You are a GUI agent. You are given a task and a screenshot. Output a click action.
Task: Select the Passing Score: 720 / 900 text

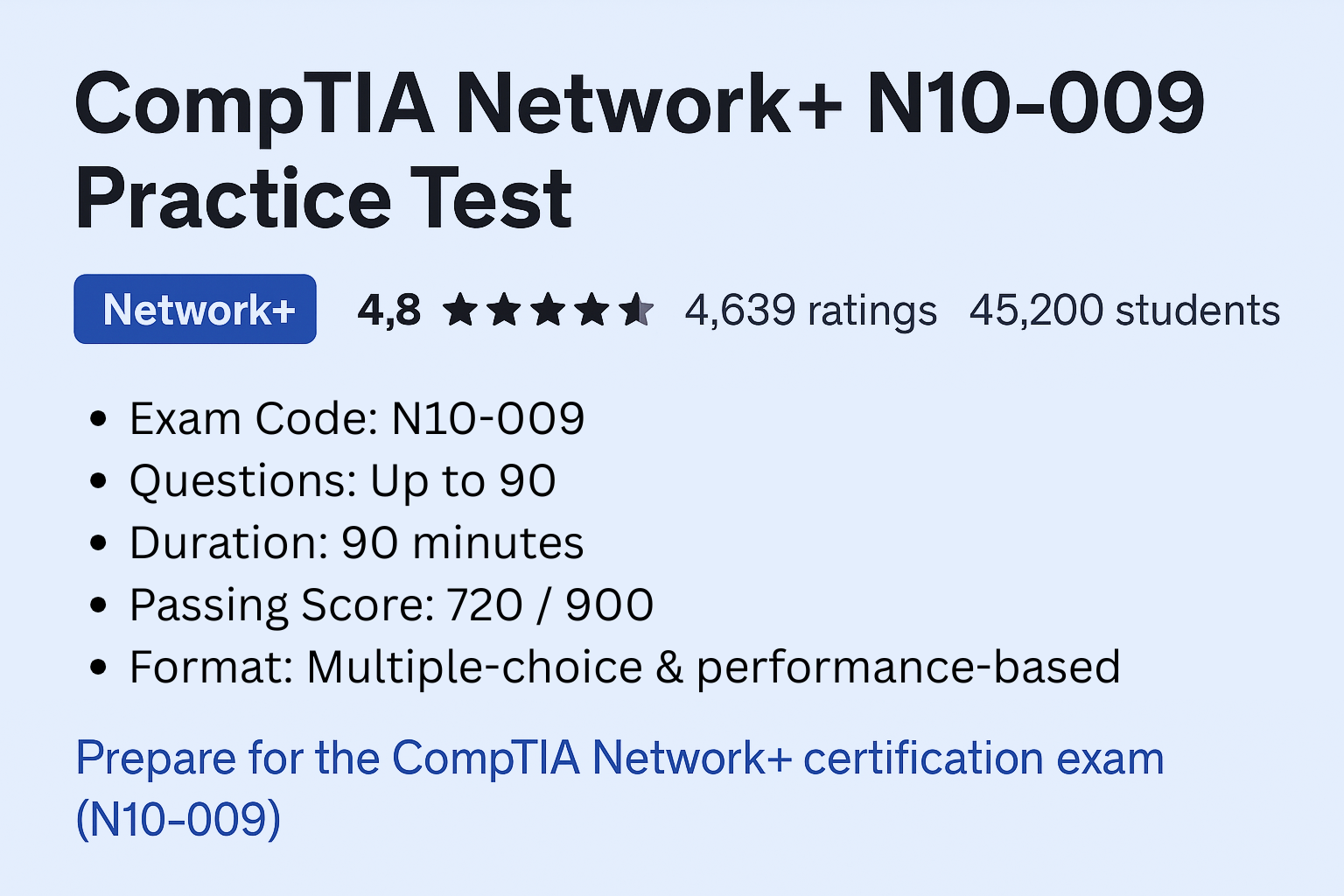(391, 605)
